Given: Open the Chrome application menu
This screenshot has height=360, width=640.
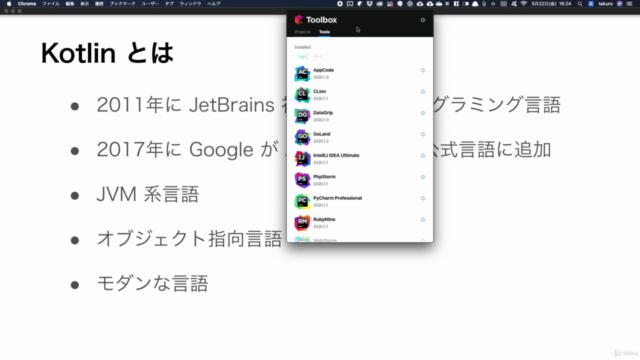Looking at the screenshot, I should 27,4.
